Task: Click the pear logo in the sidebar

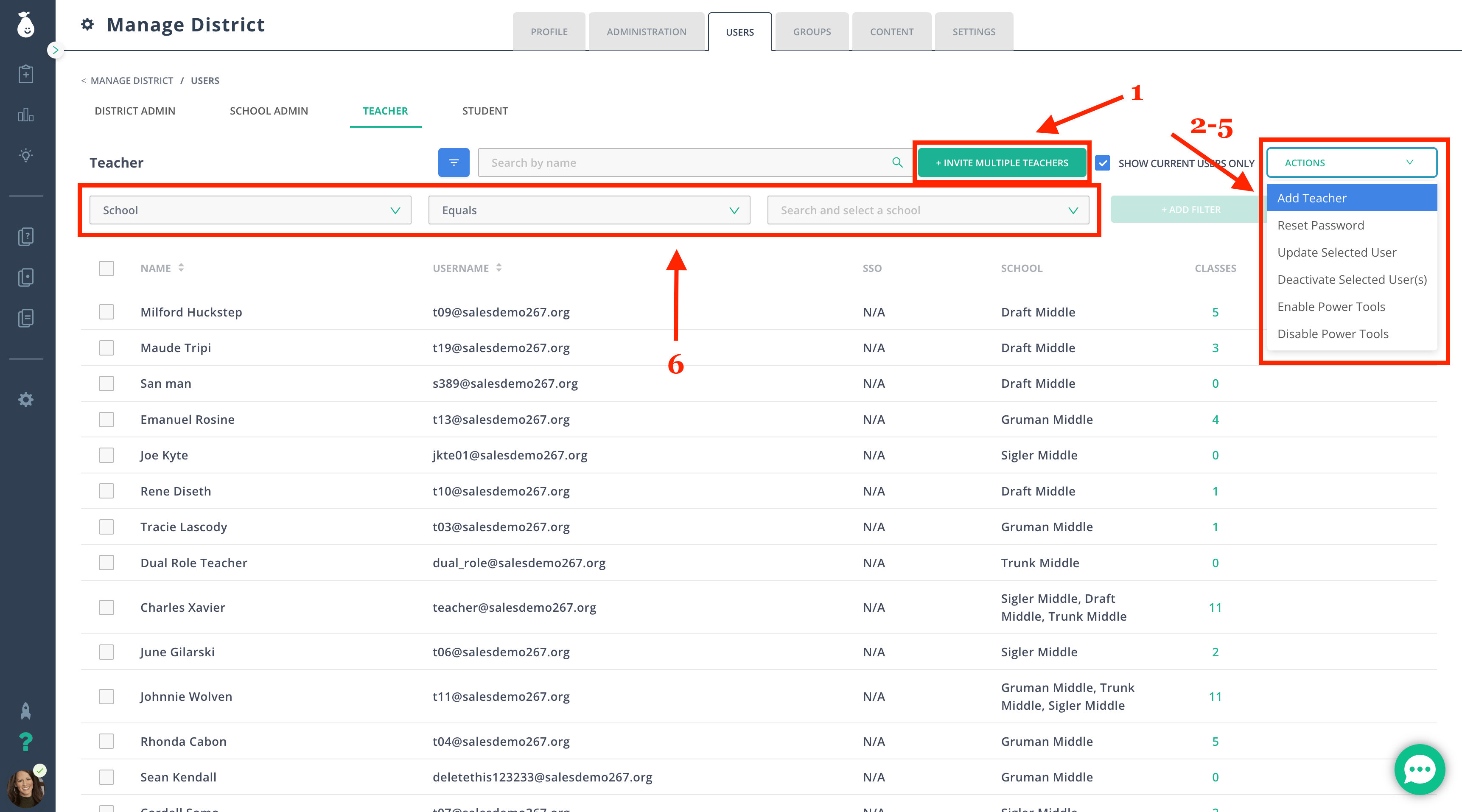Action: pyautogui.click(x=25, y=25)
